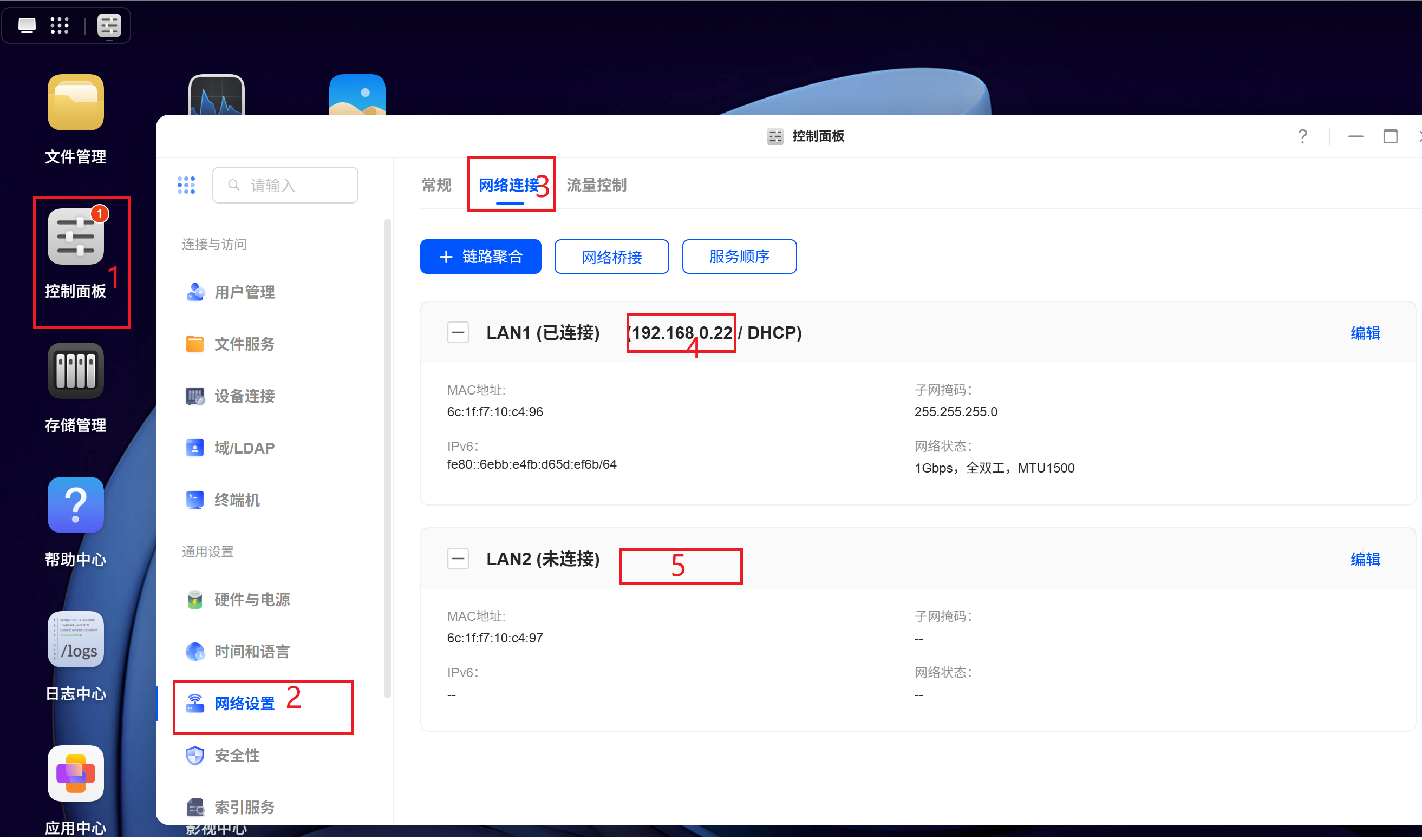
Task: Click 编辑 for LAN1
Action: coord(1365,333)
